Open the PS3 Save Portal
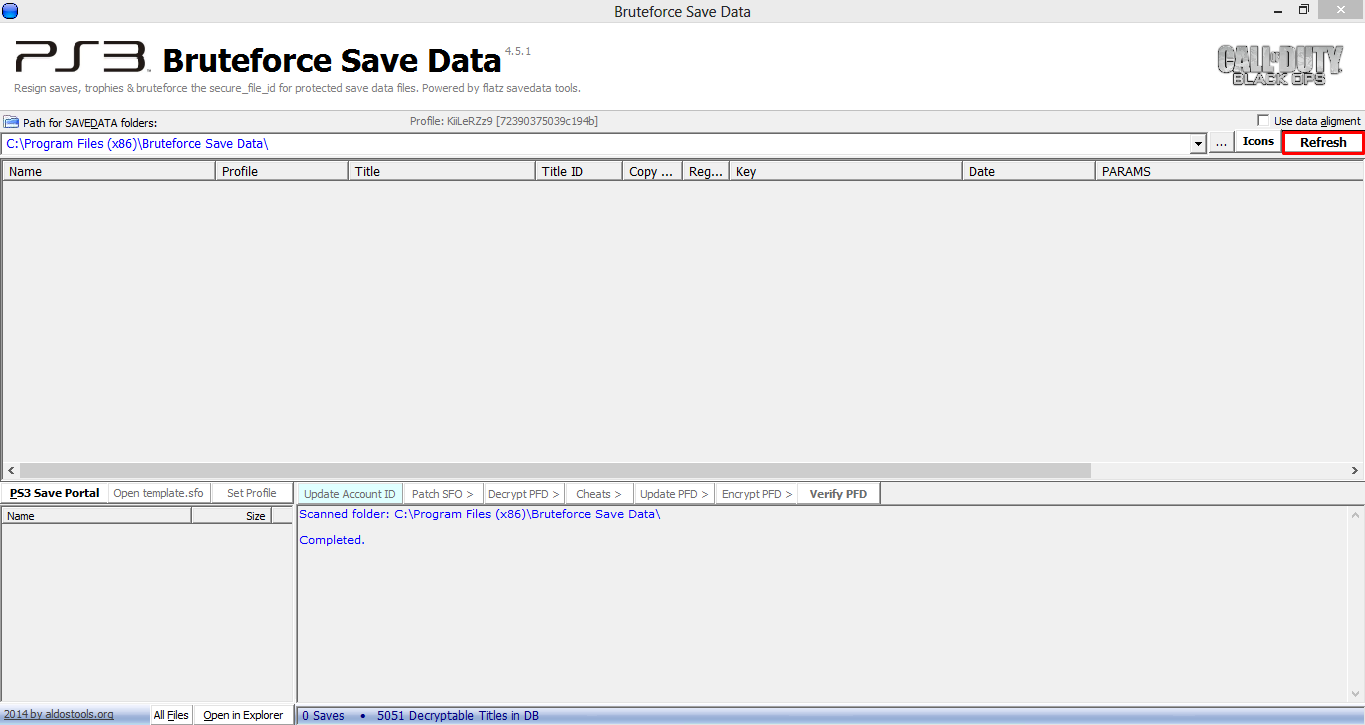Image resolution: width=1365 pixels, height=725 pixels. [54, 493]
